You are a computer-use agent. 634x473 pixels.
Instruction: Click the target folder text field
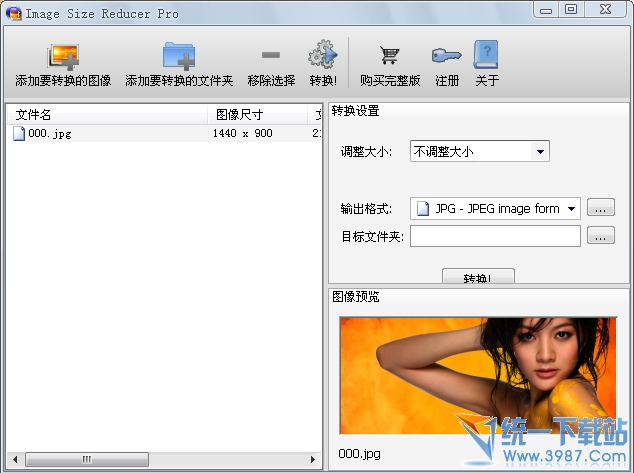[495, 236]
